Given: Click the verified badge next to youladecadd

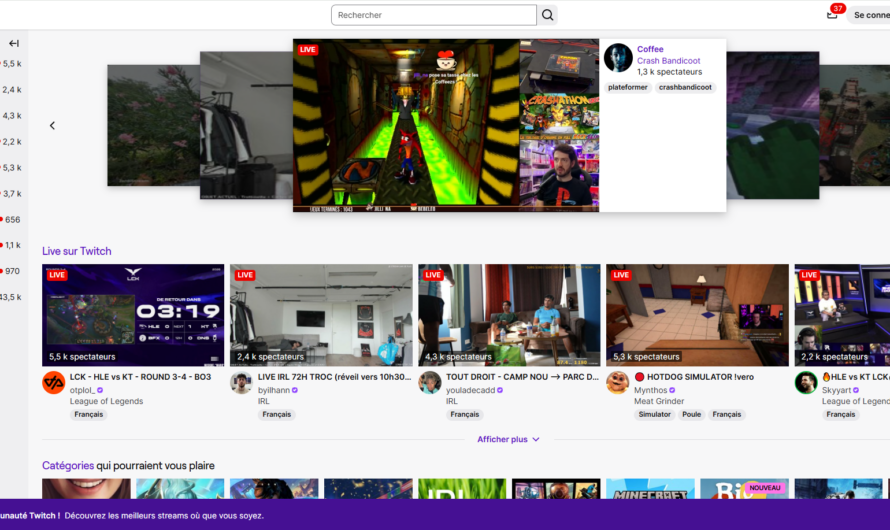Looking at the screenshot, I should 500,390.
